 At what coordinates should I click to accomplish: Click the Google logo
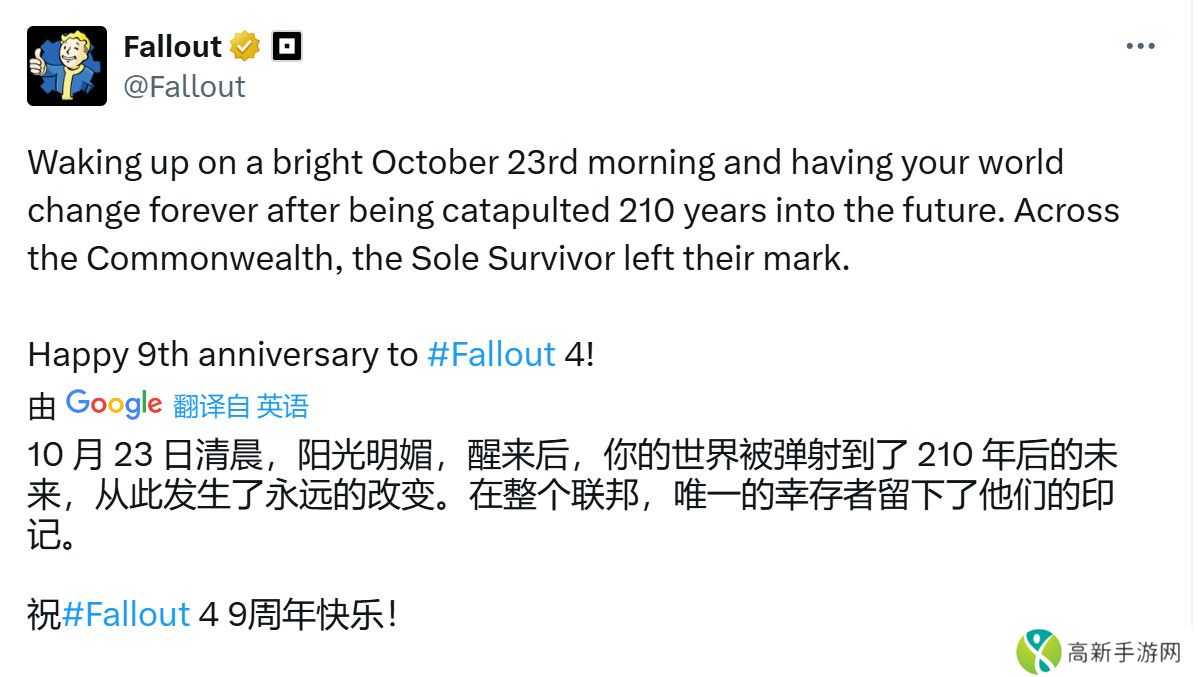tap(114, 404)
